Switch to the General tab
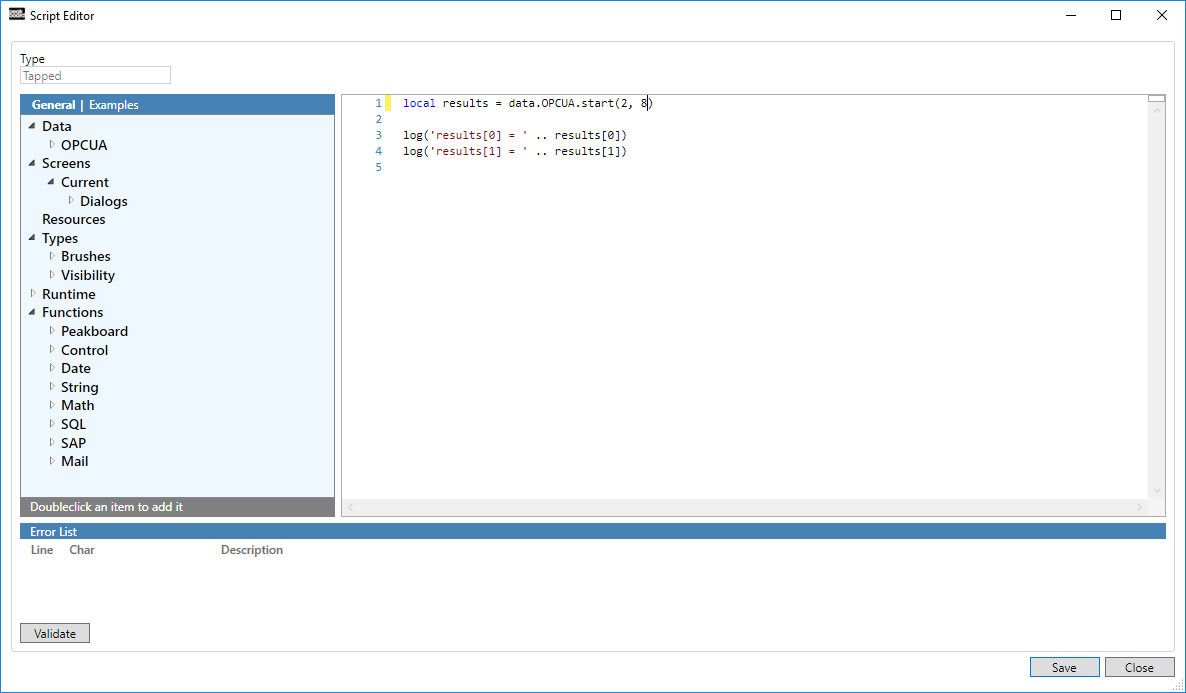This screenshot has height=693, width=1186. (x=53, y=105)
